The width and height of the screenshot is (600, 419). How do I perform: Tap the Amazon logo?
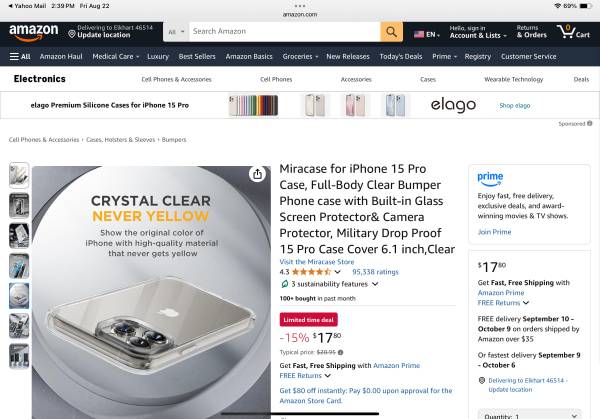point(33,31)
